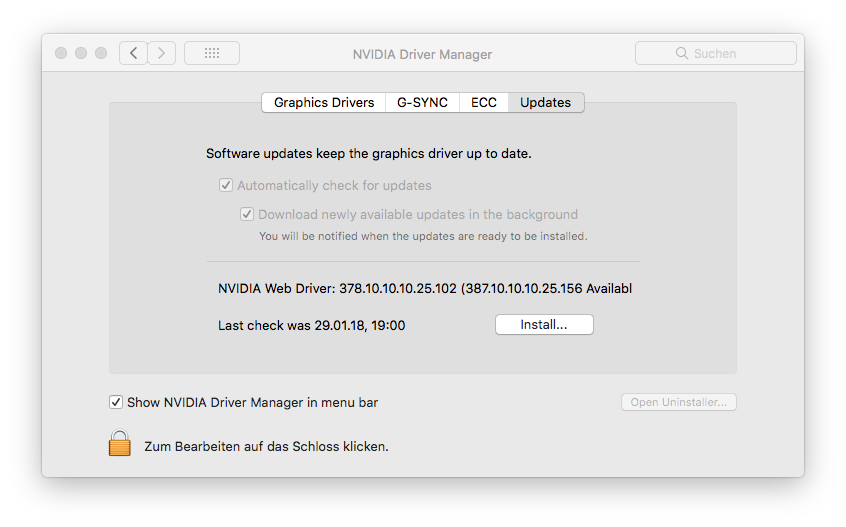Viewport: 846px width, 527px height.
Task: Click the green zoom window button
Action: pos(101,53)
